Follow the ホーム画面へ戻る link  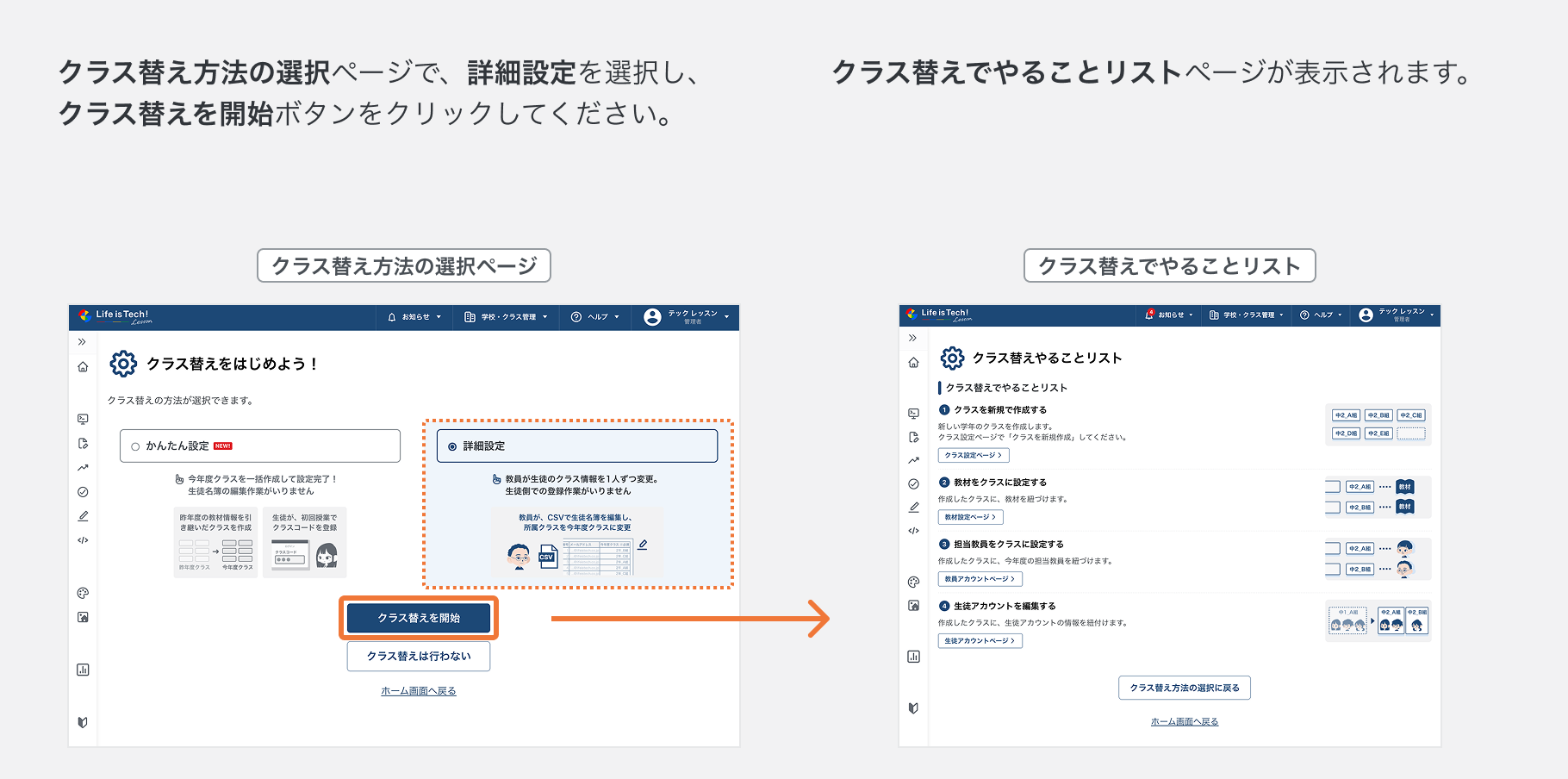pyautogui.click(x=420, y=690)
